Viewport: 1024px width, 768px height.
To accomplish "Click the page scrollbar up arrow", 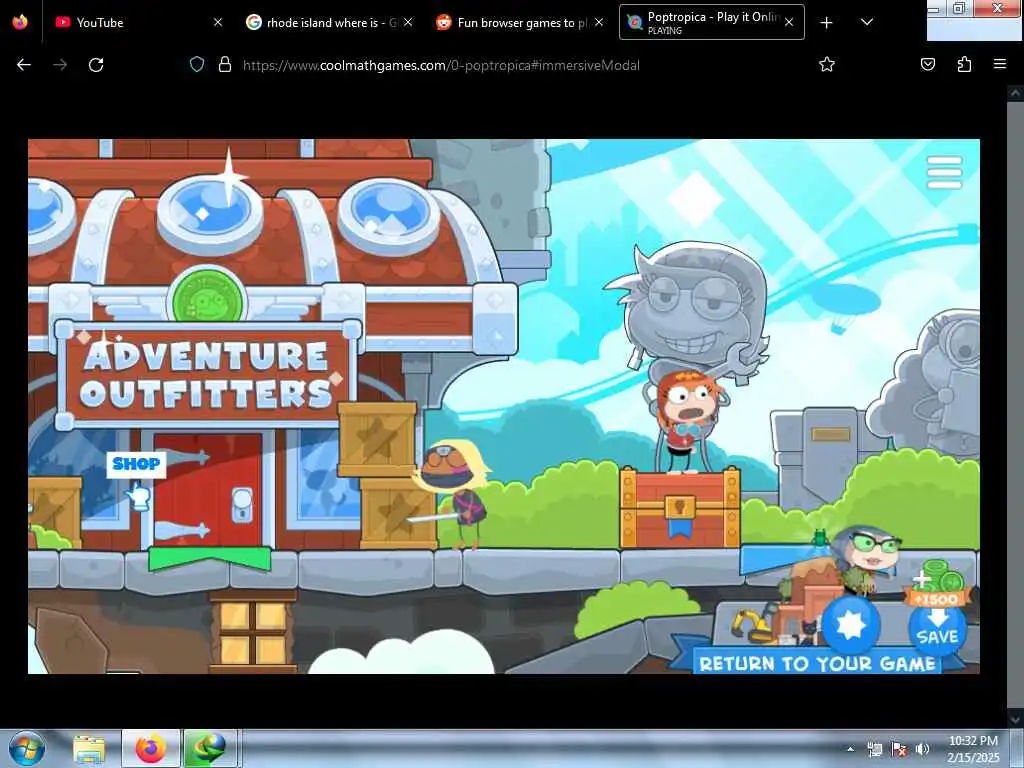I will pos(1015,93).
